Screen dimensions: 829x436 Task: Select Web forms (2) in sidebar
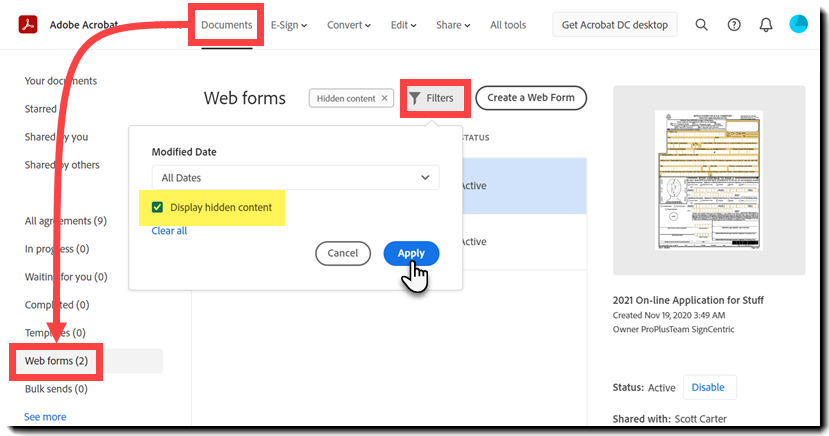(x=56, y=361)
